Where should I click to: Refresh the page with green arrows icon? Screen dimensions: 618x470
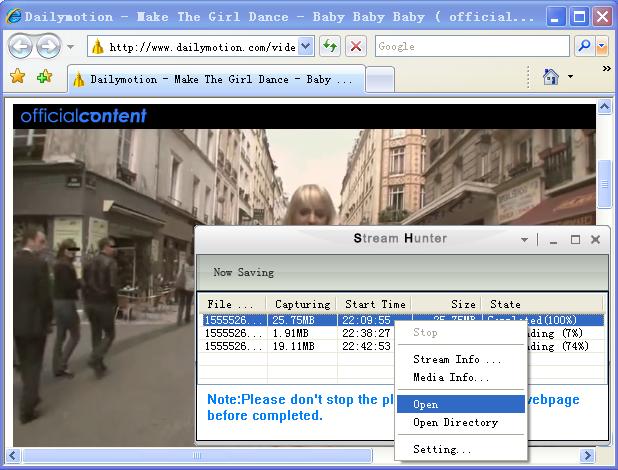(x=330, y=47)
